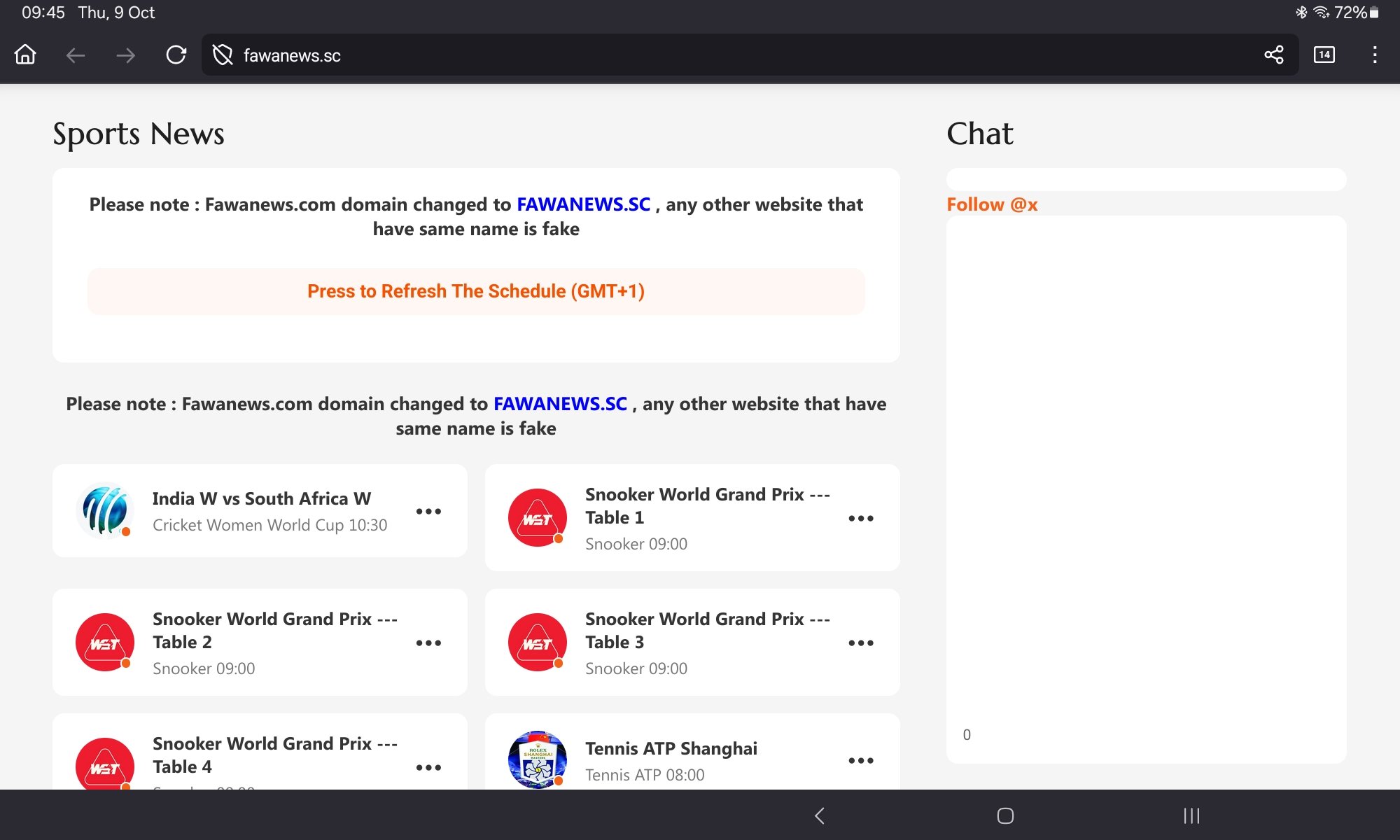The height and width of the screenshot is (840, 1400).
Task: Open the tab switcher showing 14 tabs
Action: click(x=1324, y=55)
